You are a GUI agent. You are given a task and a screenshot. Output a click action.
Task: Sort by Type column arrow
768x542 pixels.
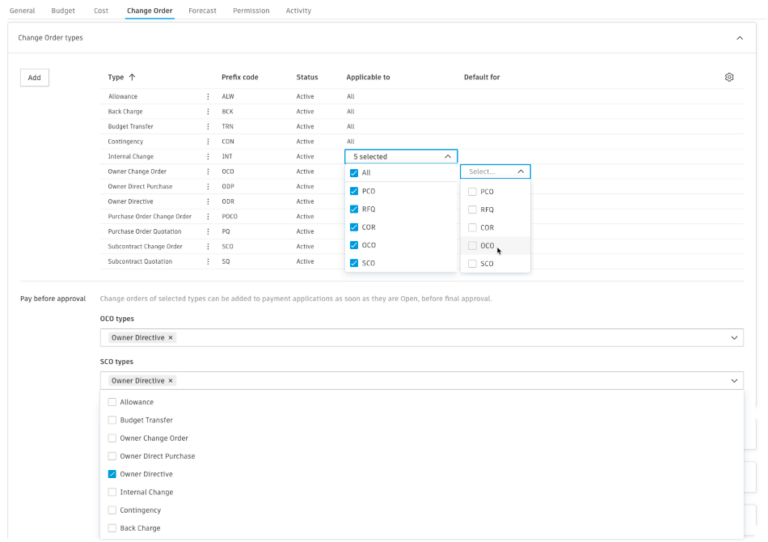click(132, 77)
